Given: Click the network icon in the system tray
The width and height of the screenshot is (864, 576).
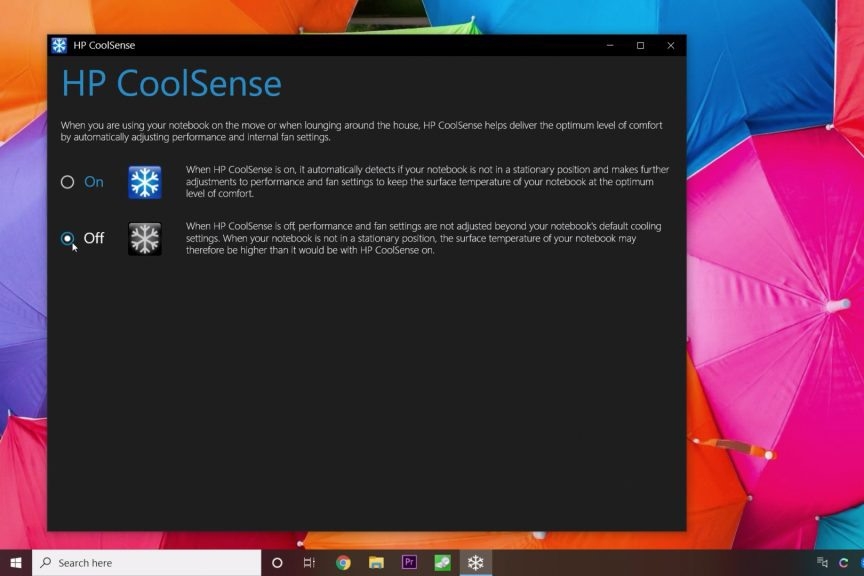Looking at the screenshot, I should click(x=820, y=562).
